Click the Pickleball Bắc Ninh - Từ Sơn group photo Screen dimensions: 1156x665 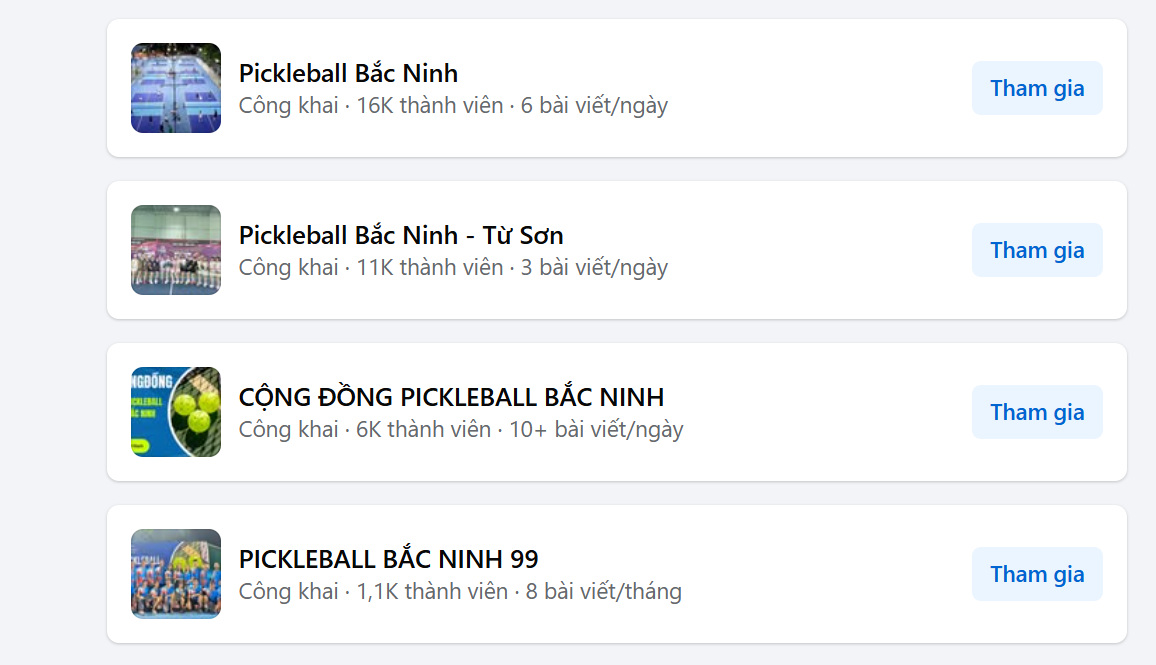(x=176, y=250)
